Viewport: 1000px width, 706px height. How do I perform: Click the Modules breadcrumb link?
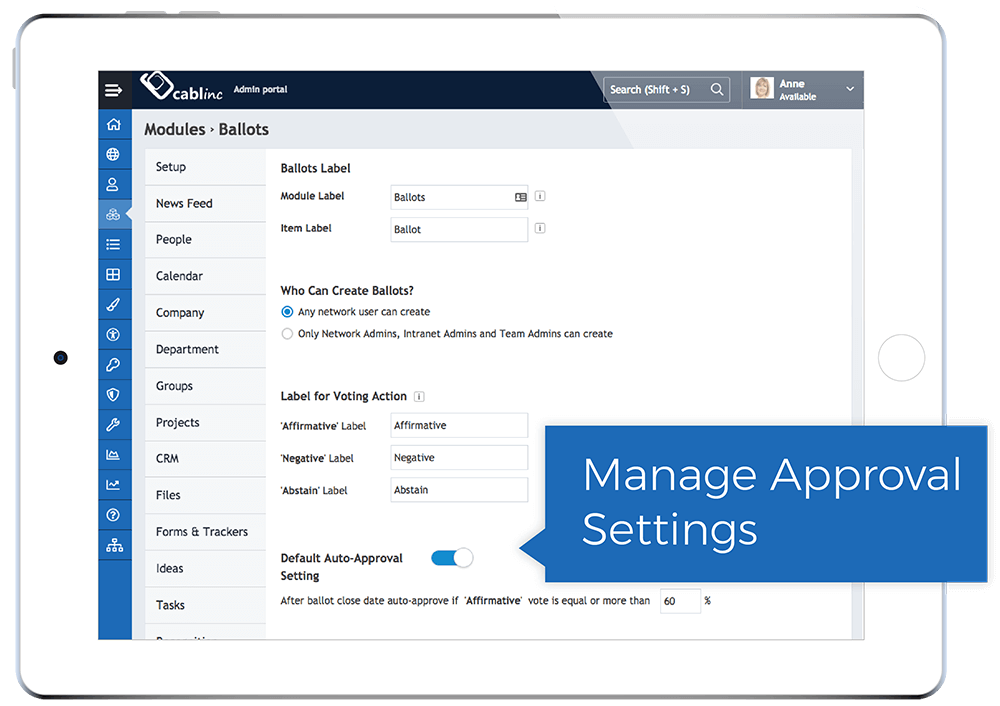[175, 129]
